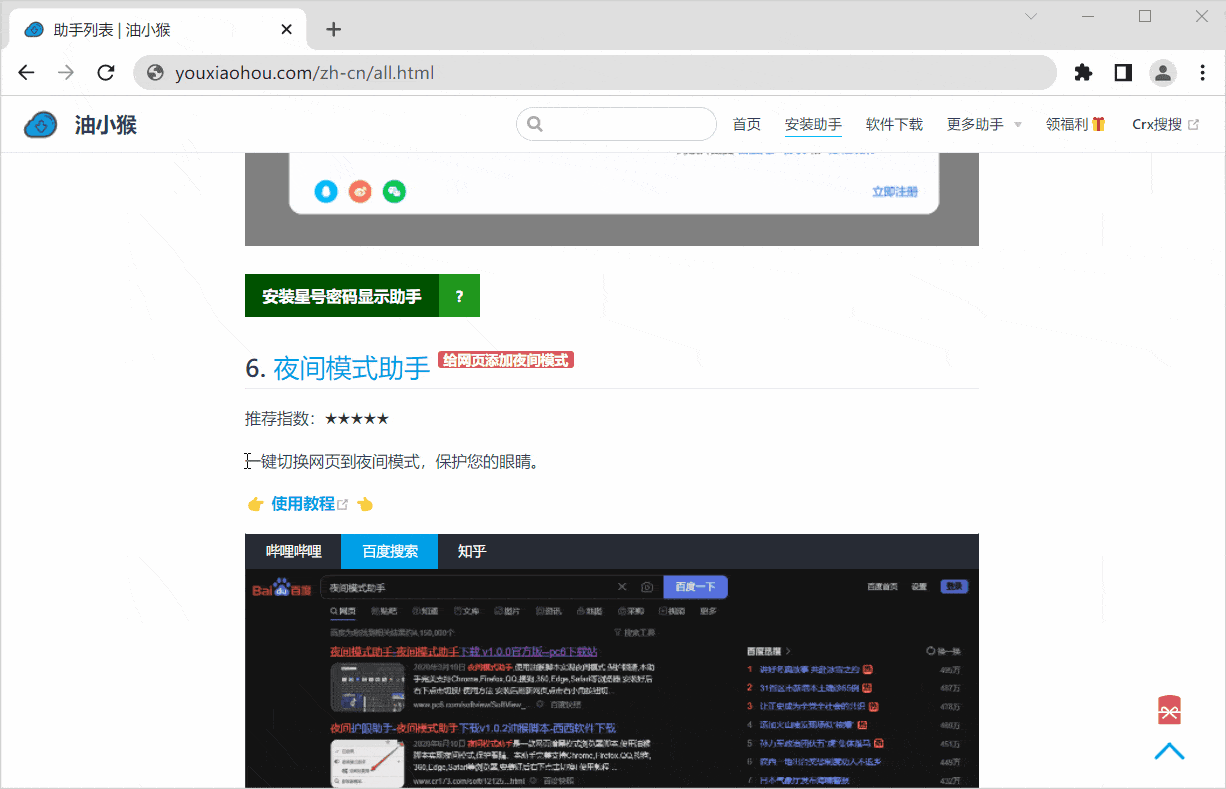1226x789 pixels.
Task: Click the pointing-left hand emoji after 使用教程
Action: pos(365,504)
